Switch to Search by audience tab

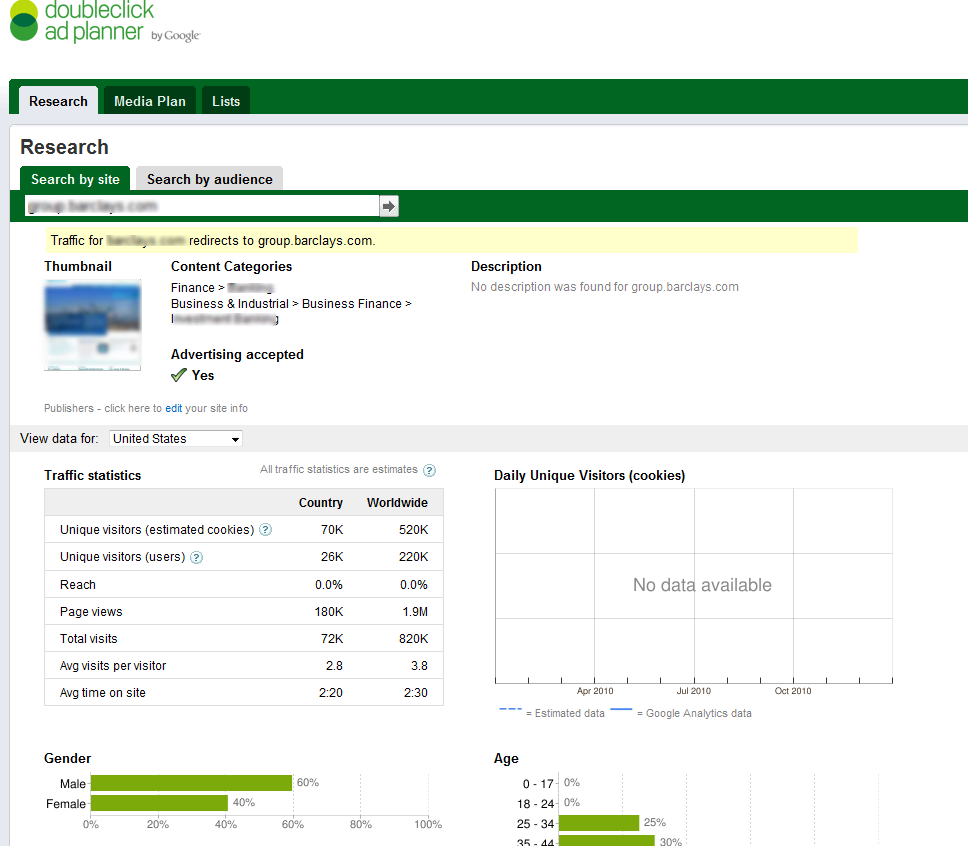pyautogui.click(x=210, y=179)
